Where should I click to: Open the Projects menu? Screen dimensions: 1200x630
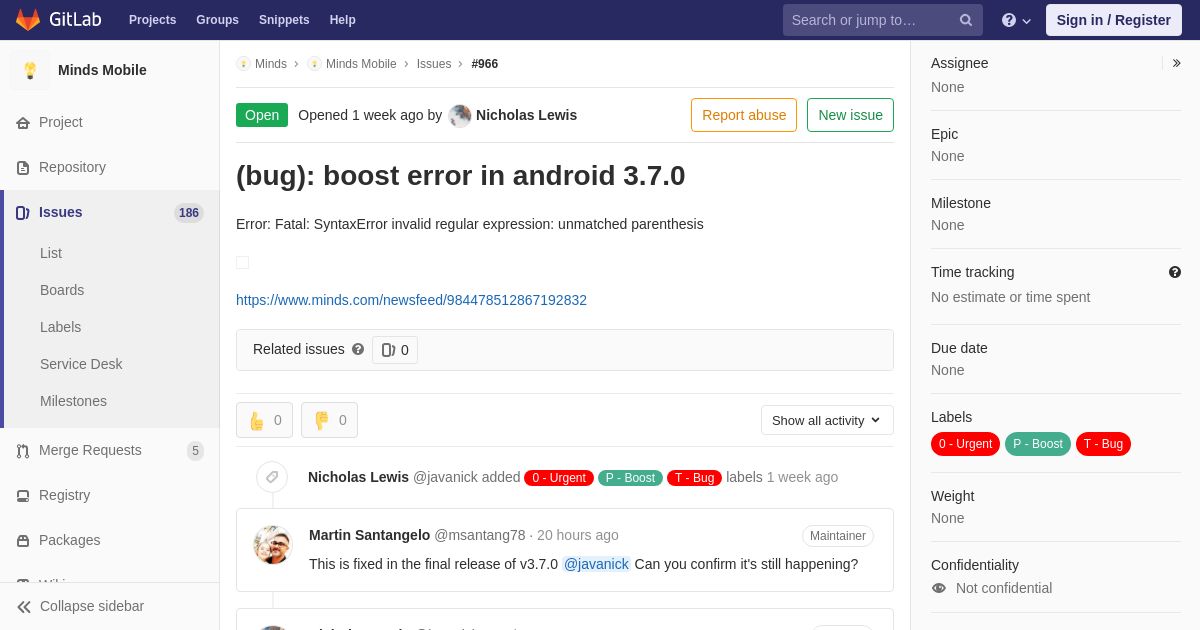[x=152, y=20]
